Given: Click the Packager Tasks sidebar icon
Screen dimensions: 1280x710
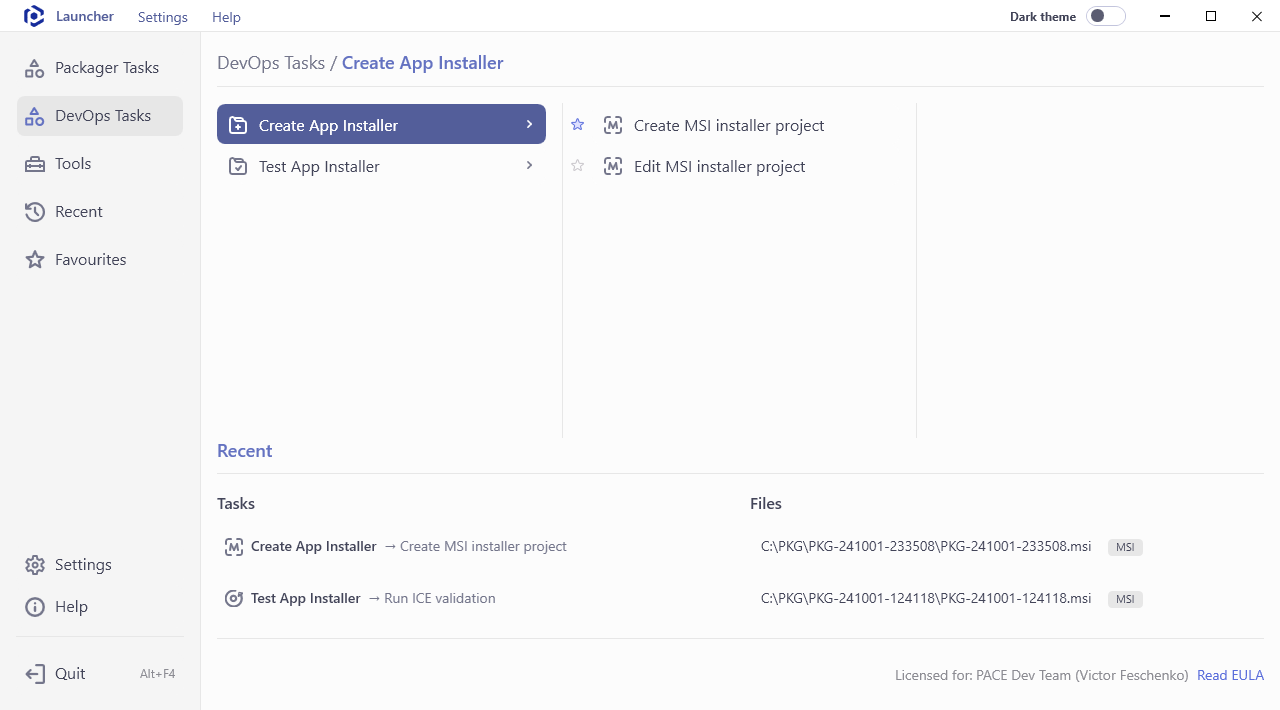Looking at the screenshot, I should pos(35,68).
